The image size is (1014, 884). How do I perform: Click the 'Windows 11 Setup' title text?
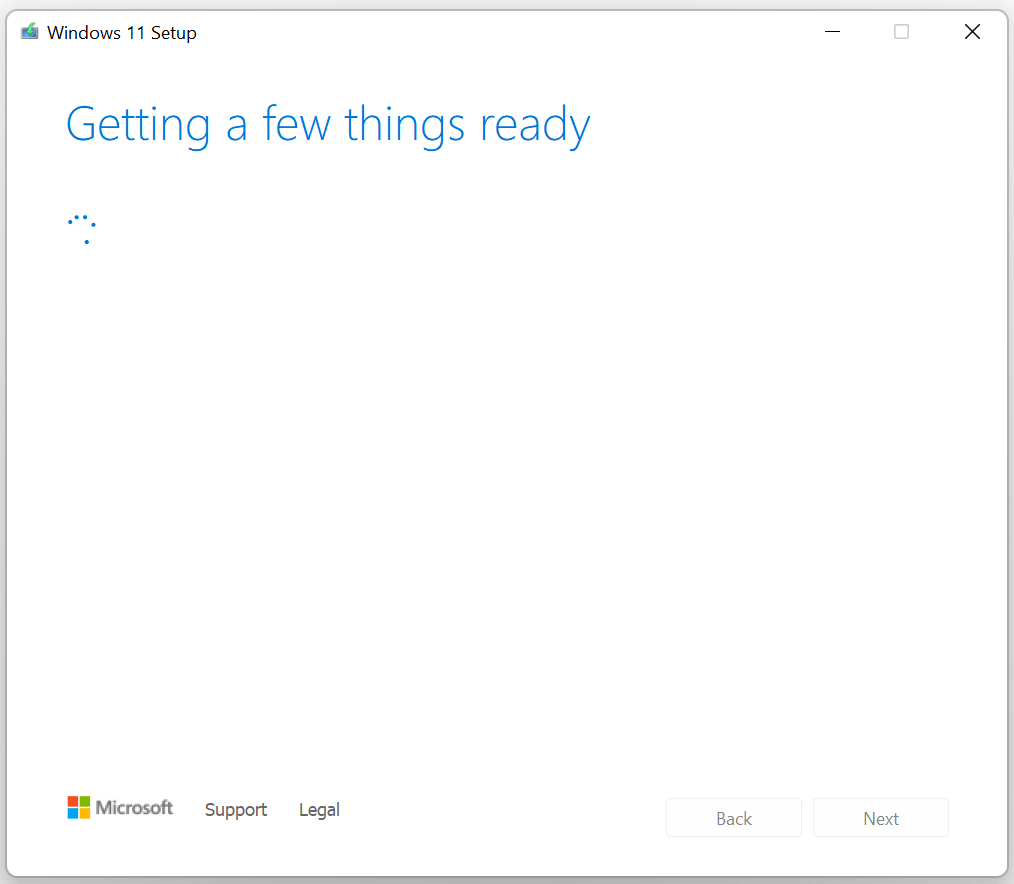122,32
